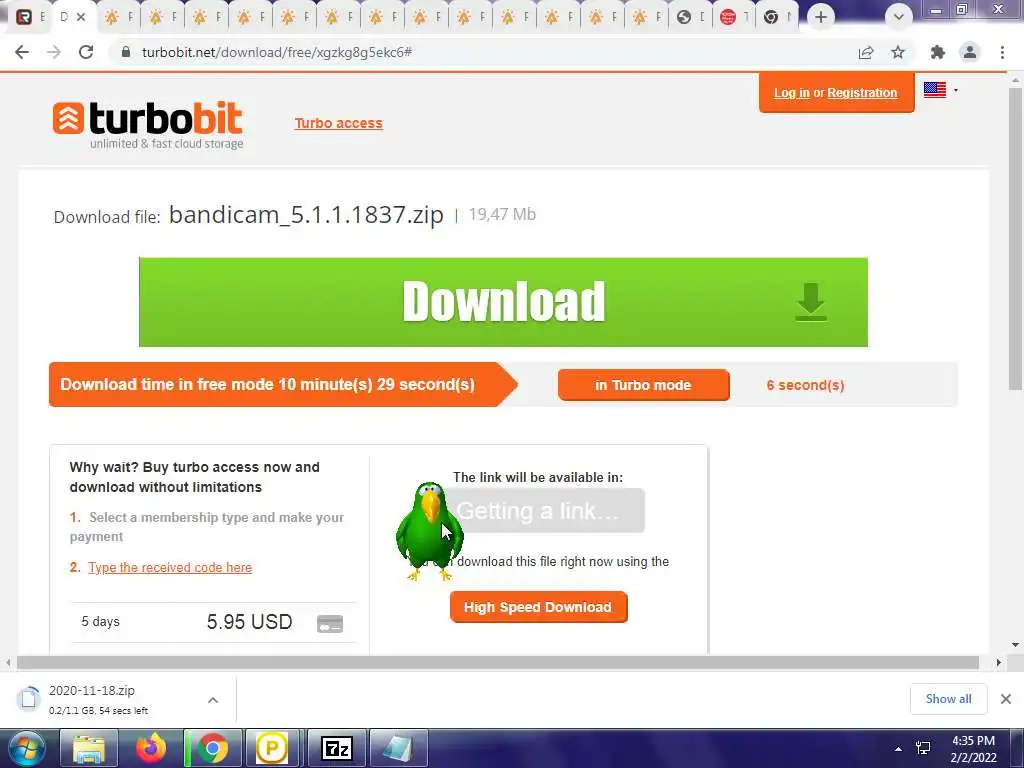Click the scroll down arrow of the page

coord(1016,645)
